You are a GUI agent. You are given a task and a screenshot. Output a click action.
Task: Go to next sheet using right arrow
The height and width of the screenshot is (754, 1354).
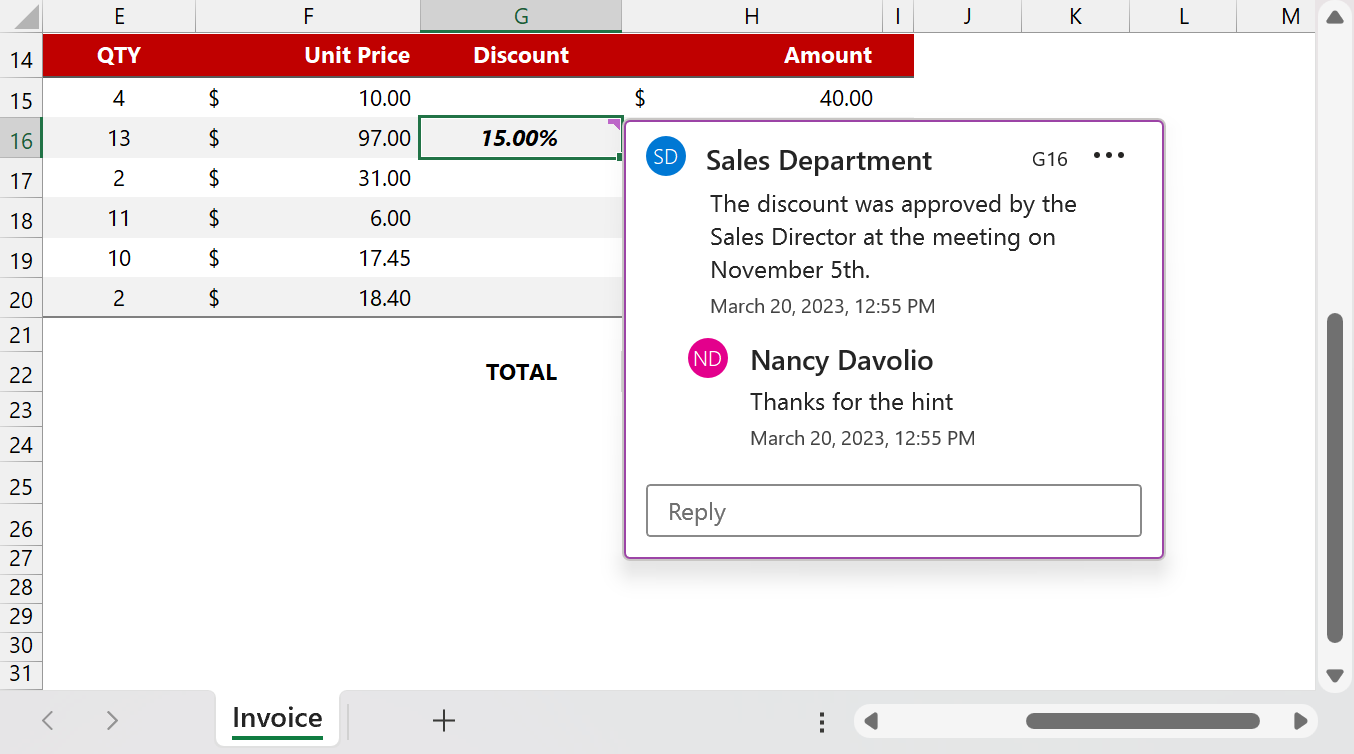point(112,720)
